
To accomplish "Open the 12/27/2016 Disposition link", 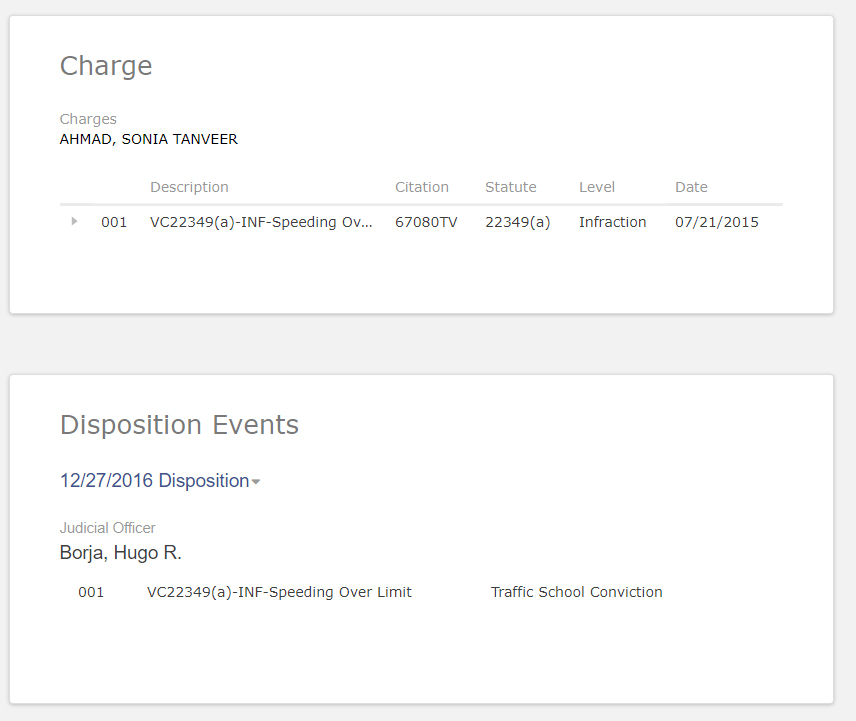I will [x=154, y=481].
